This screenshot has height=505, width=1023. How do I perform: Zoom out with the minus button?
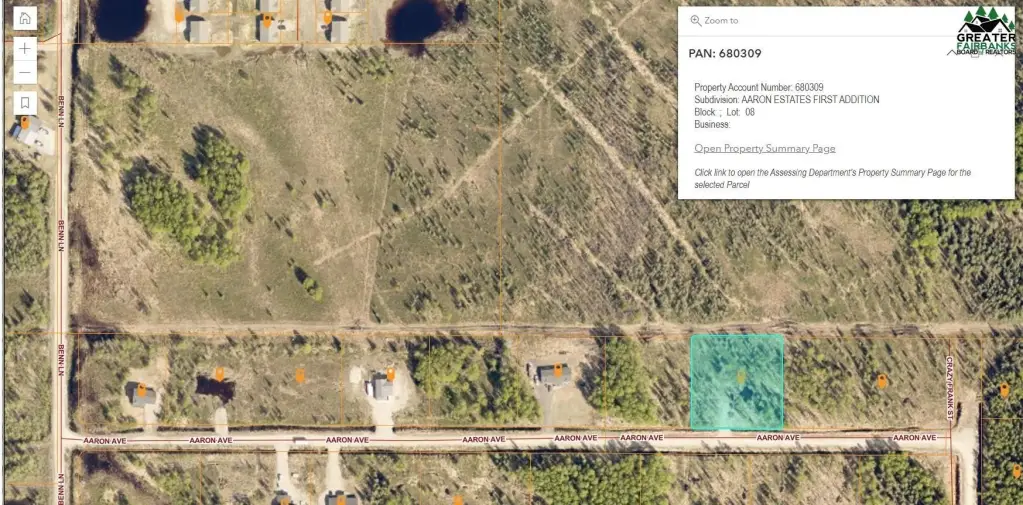coord(25,72)
